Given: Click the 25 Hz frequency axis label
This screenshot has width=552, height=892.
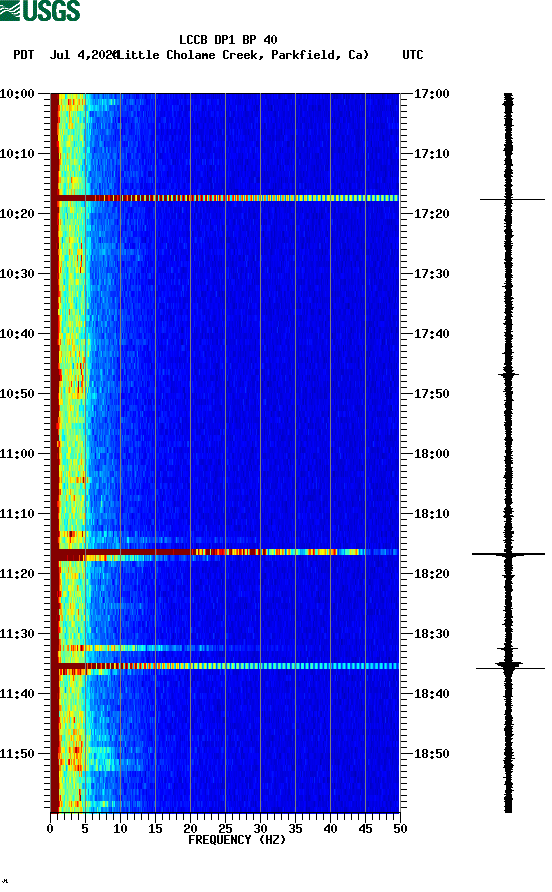Looking at the screenshot, I should coord(225,829).
